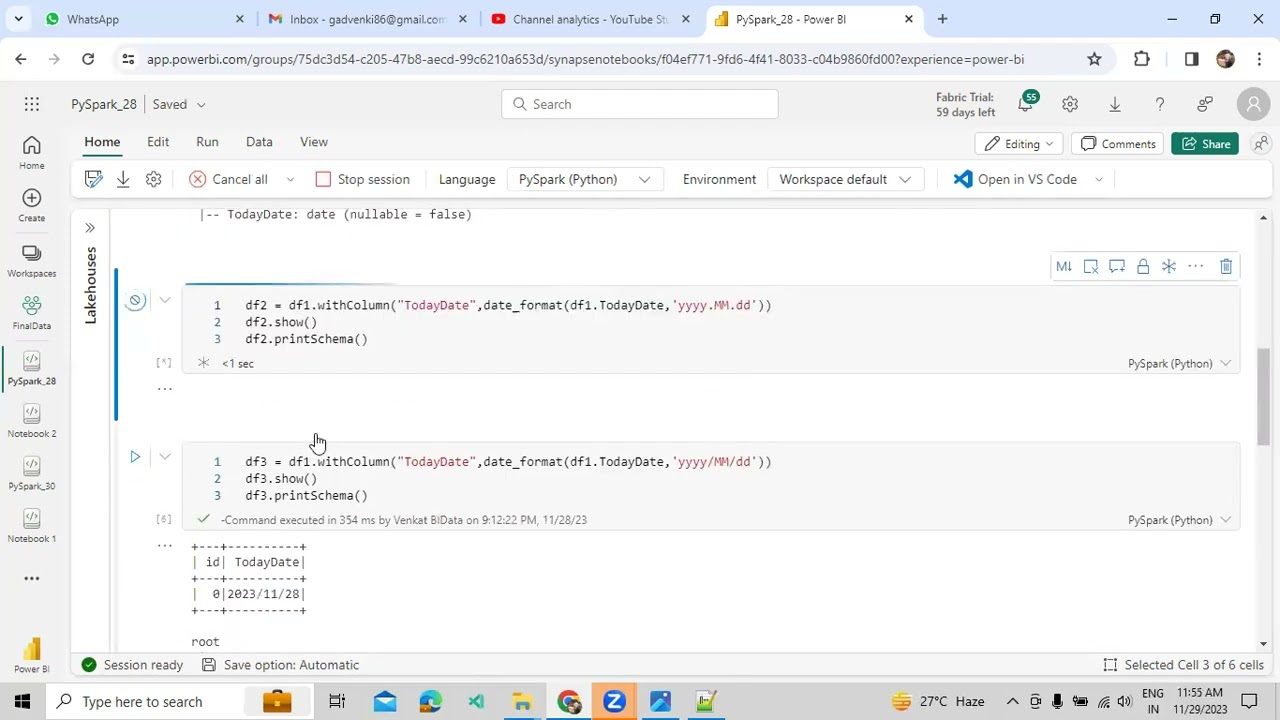Screen dimensions: 1280x720
Task: Expand df2 cell run options chevron
Action: 165,300
